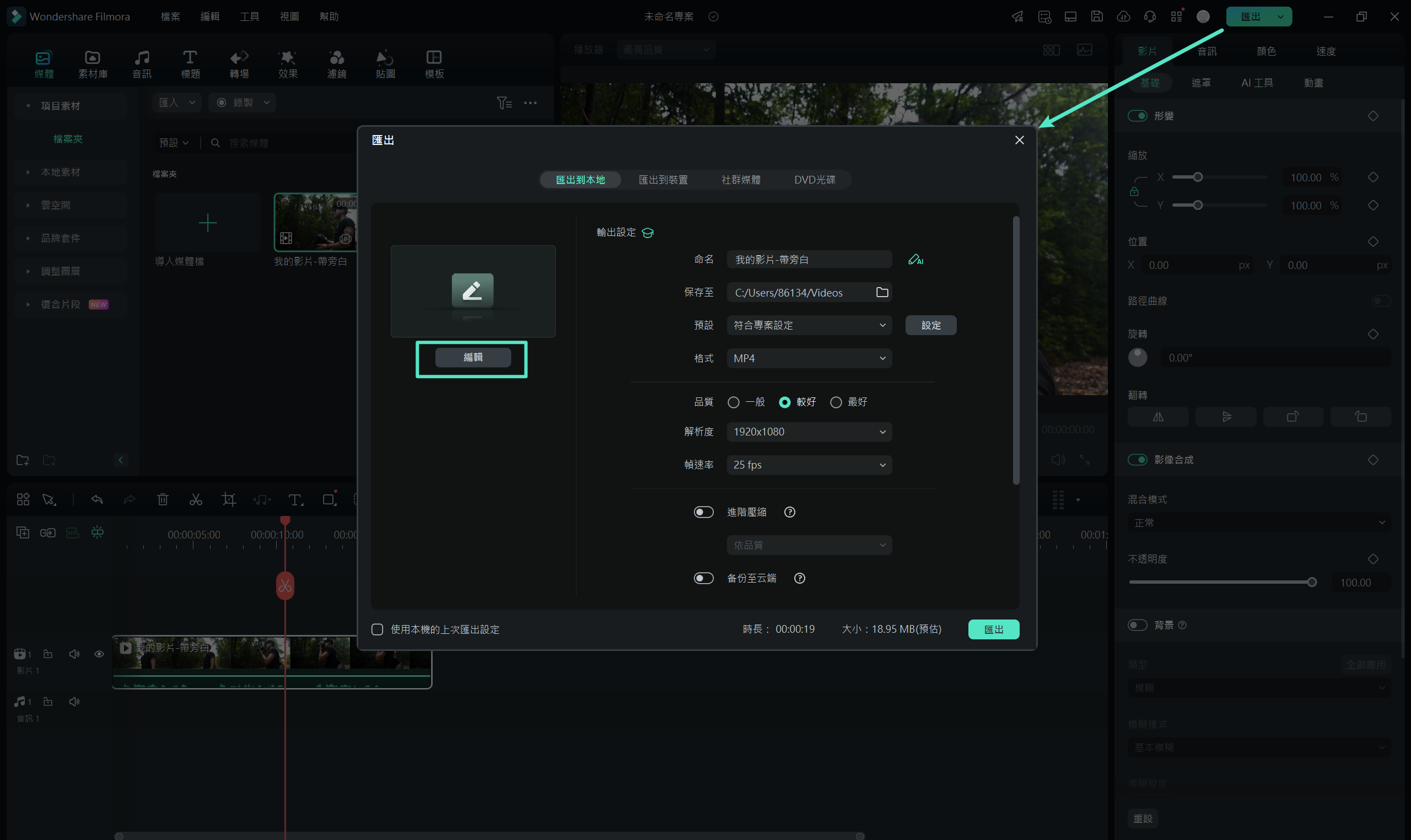This screenshot has width=1411, height=840.
Task: Toggle 備份至雲端 cloud backup switch
Action: [x=703, y=578]
